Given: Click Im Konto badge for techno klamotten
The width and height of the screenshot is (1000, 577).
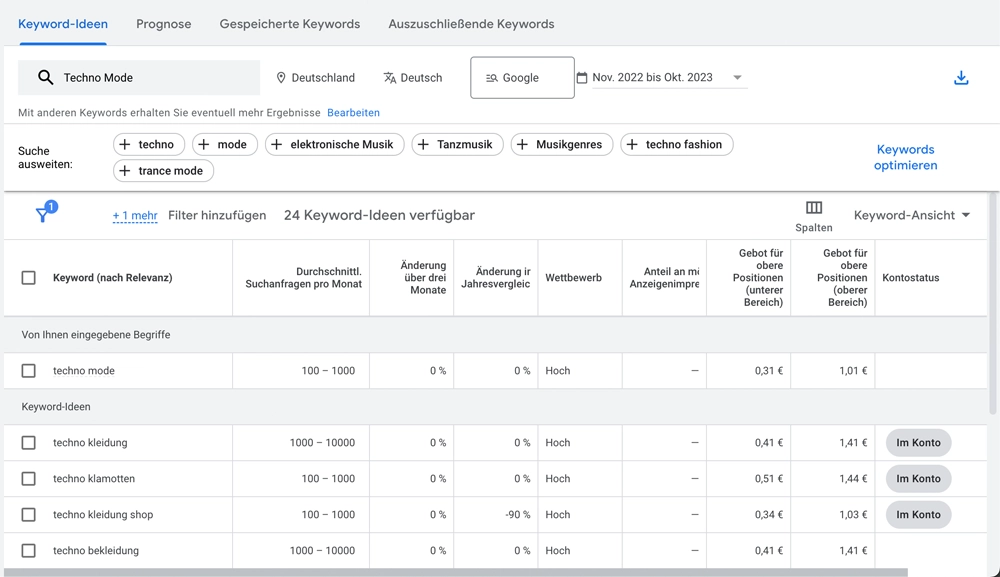Looking at the screenshot, I should 918,479.
